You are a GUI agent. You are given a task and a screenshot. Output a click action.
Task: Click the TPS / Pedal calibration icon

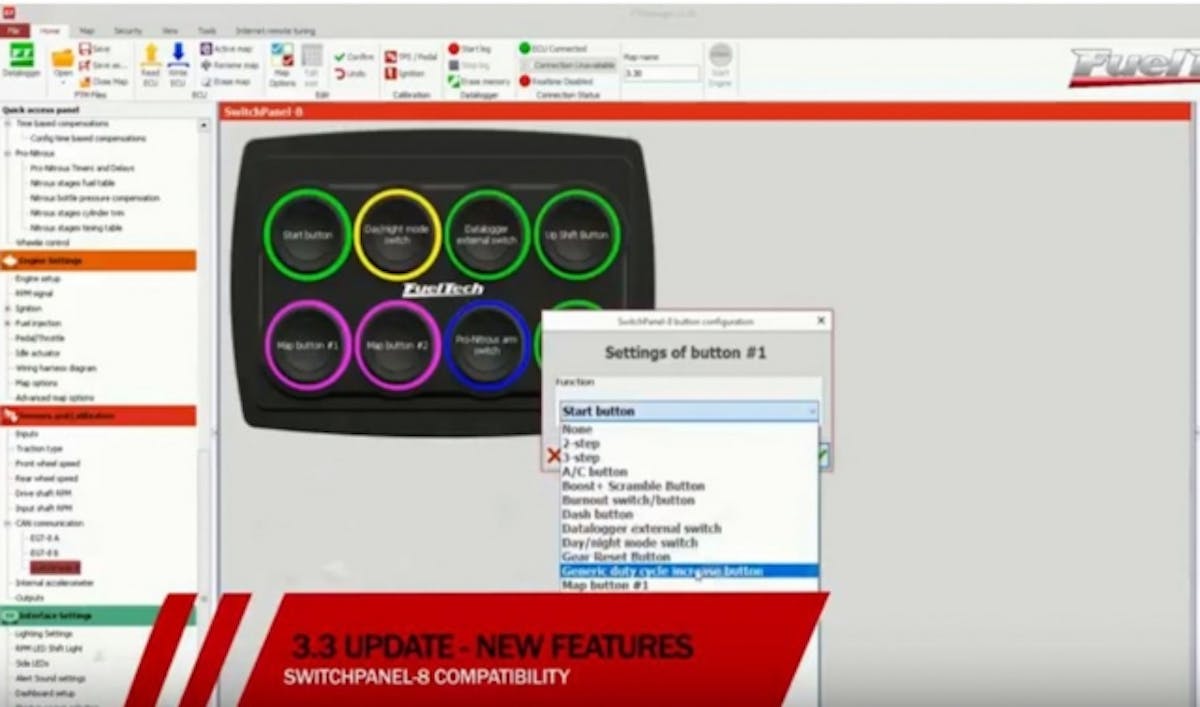point(391,57)
